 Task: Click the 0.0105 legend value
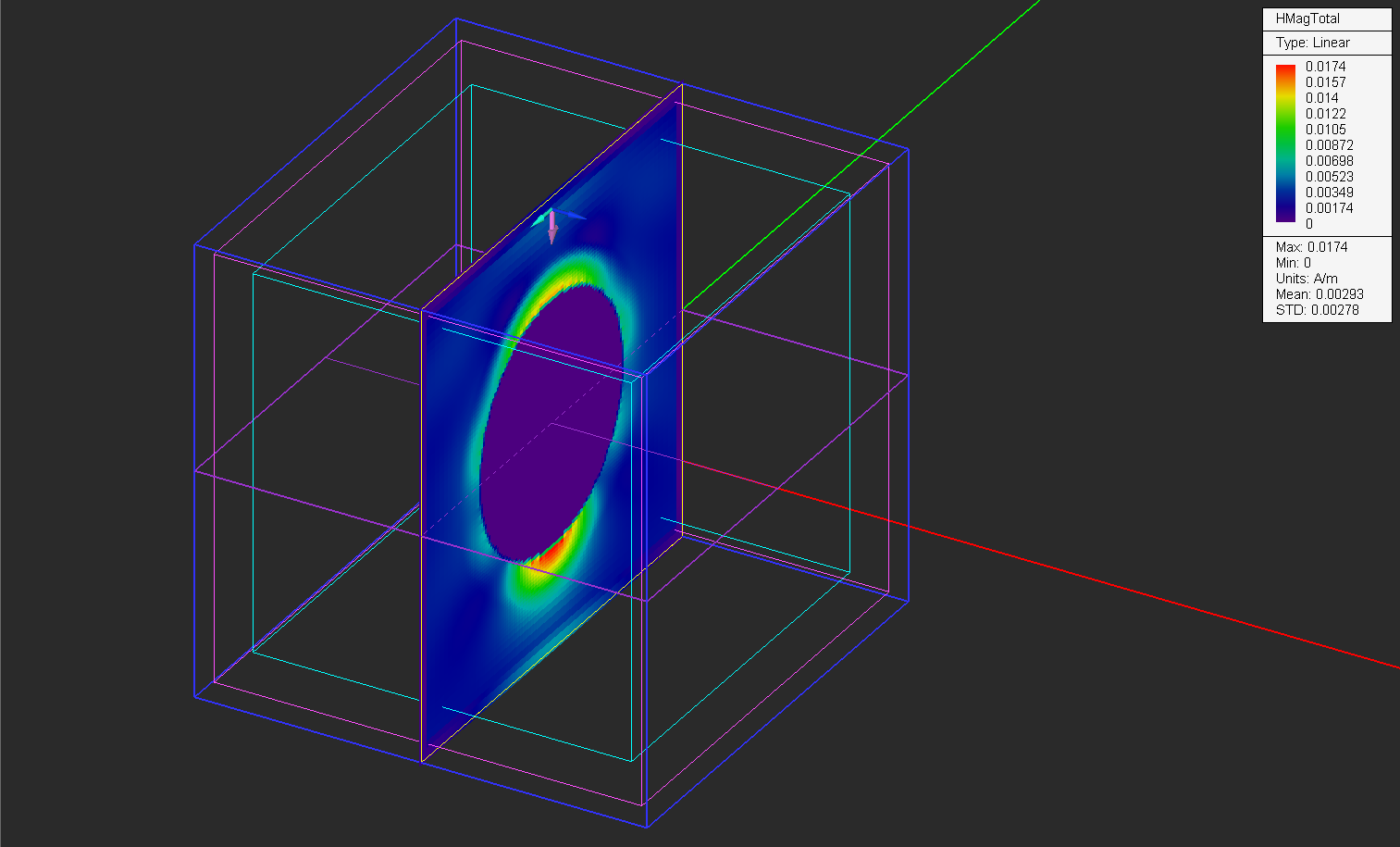(1325, 130)
